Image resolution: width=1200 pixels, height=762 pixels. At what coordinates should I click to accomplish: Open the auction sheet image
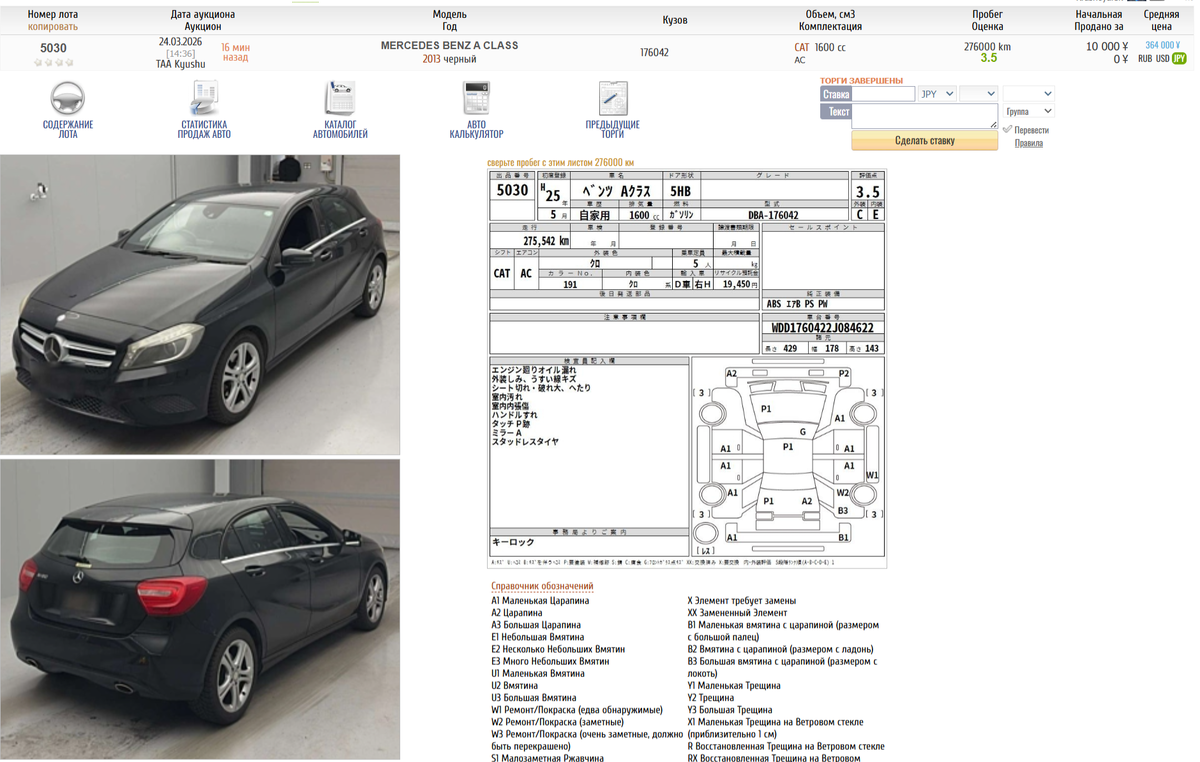tap(687, 368)
